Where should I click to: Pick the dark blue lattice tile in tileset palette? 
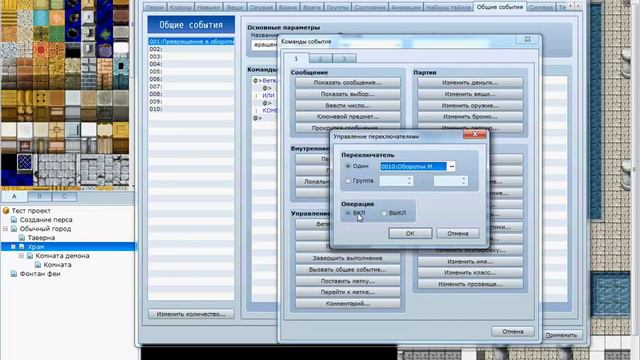[x=24, y=162]
